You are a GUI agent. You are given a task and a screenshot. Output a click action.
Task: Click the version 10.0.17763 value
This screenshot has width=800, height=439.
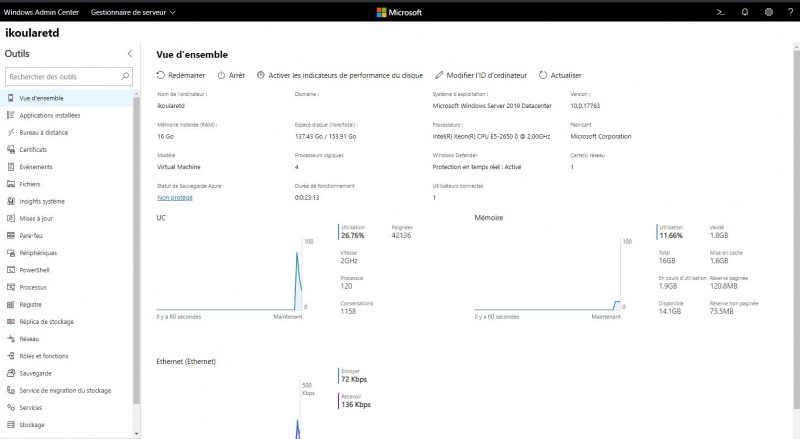(585, 106)
